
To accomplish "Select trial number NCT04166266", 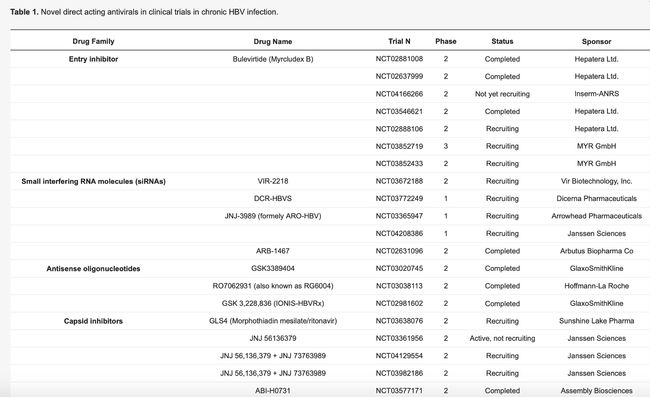I will (x=399, y=94).
